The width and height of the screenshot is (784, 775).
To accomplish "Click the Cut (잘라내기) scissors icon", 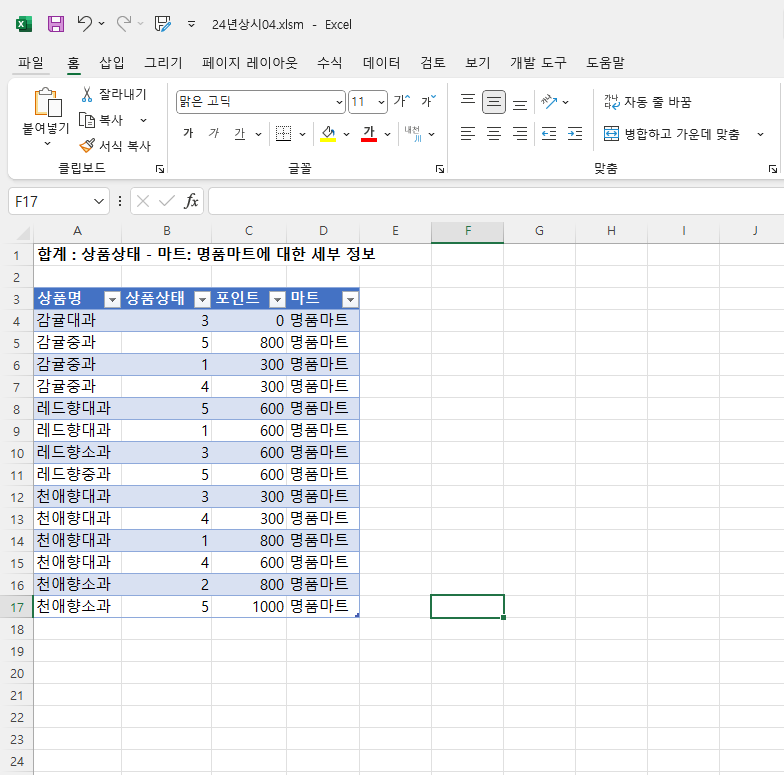I will coord(87,94).
